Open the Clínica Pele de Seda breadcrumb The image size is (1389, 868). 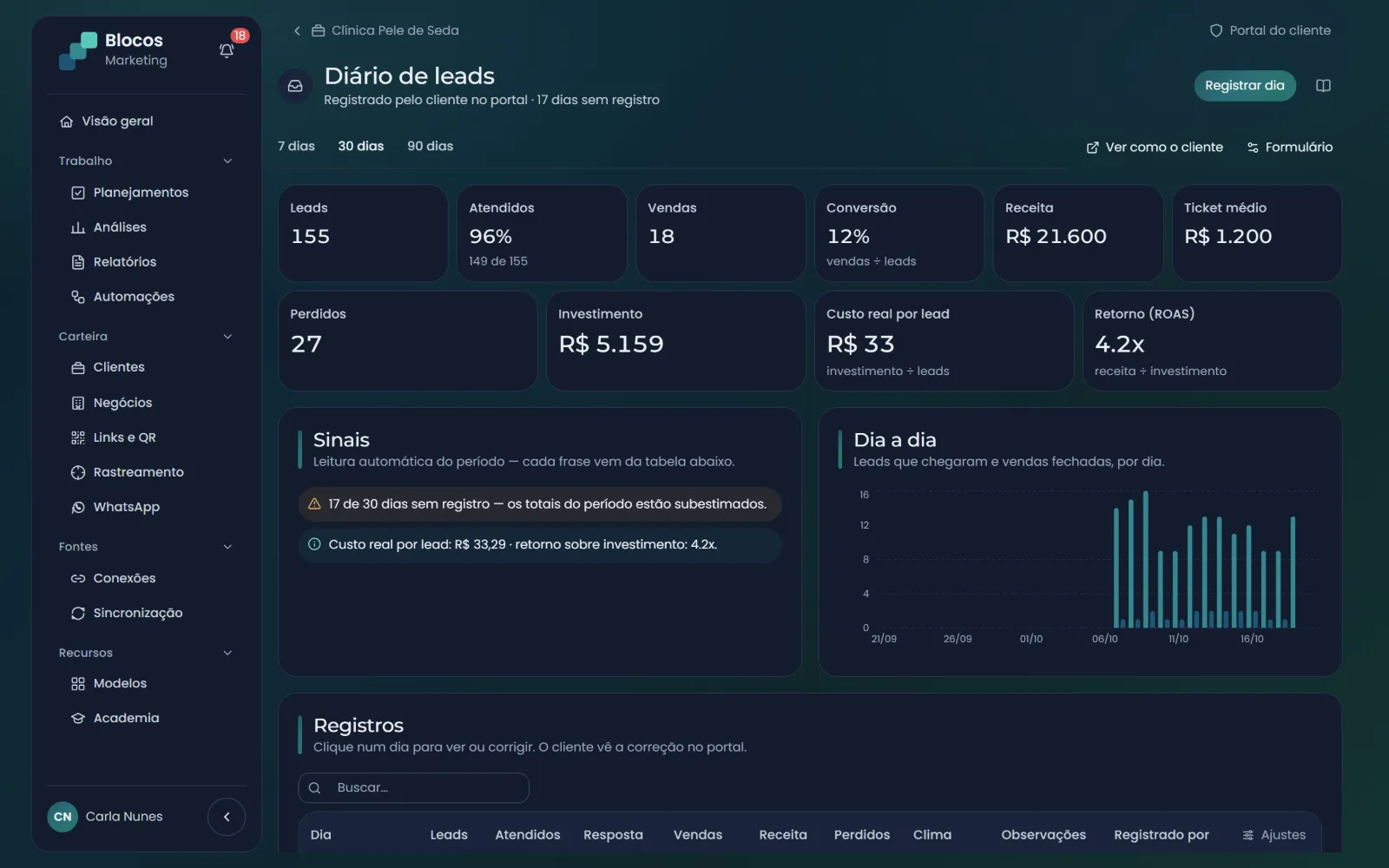[385, 30]
